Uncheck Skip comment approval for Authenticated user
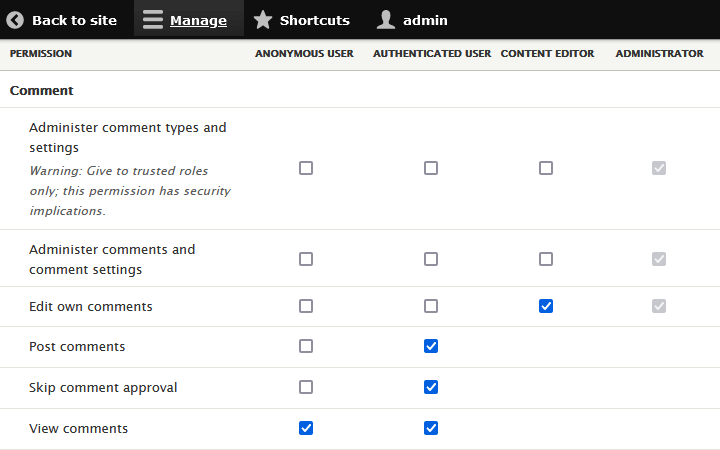Screen dimensions: 720x450 click(431, 387)
